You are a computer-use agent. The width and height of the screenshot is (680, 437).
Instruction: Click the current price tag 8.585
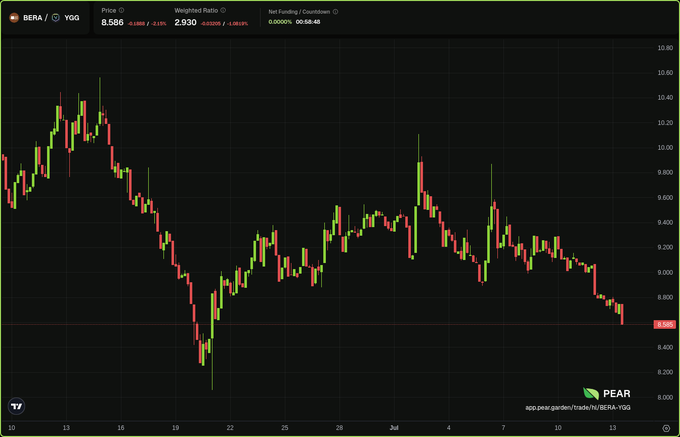pos(664,324)
